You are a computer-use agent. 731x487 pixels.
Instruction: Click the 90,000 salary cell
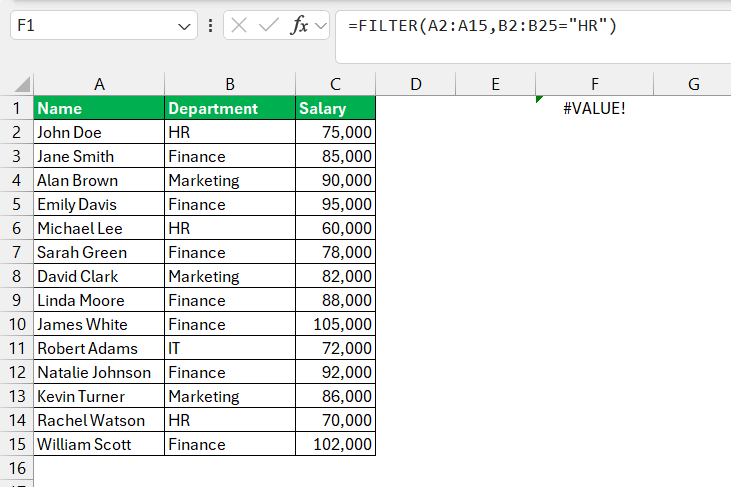335,180
